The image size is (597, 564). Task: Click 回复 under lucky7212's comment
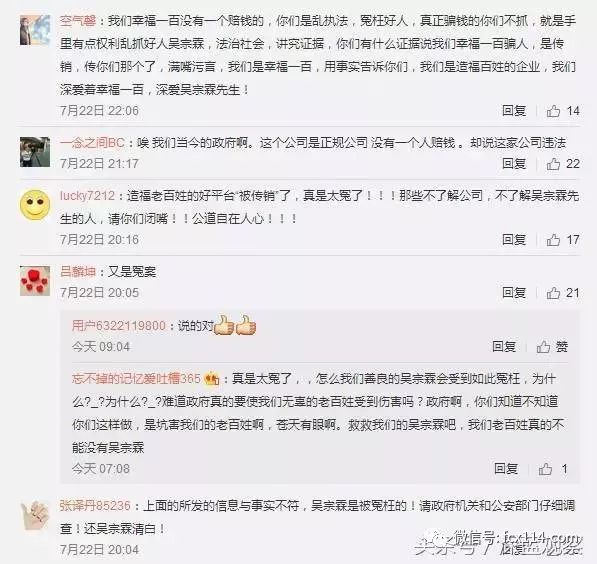514,240
